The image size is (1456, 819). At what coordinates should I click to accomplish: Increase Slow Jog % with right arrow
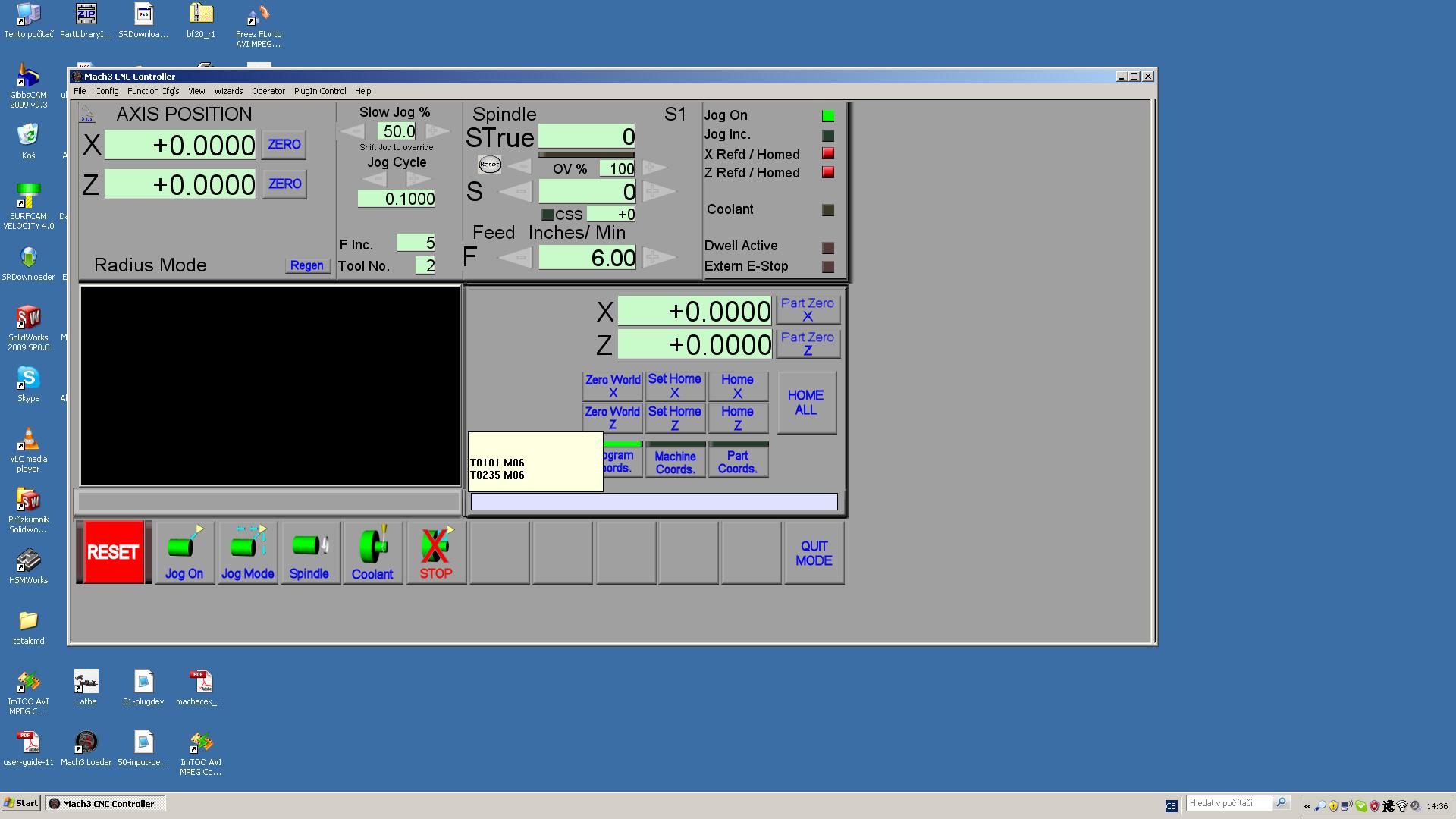point(438,131)
